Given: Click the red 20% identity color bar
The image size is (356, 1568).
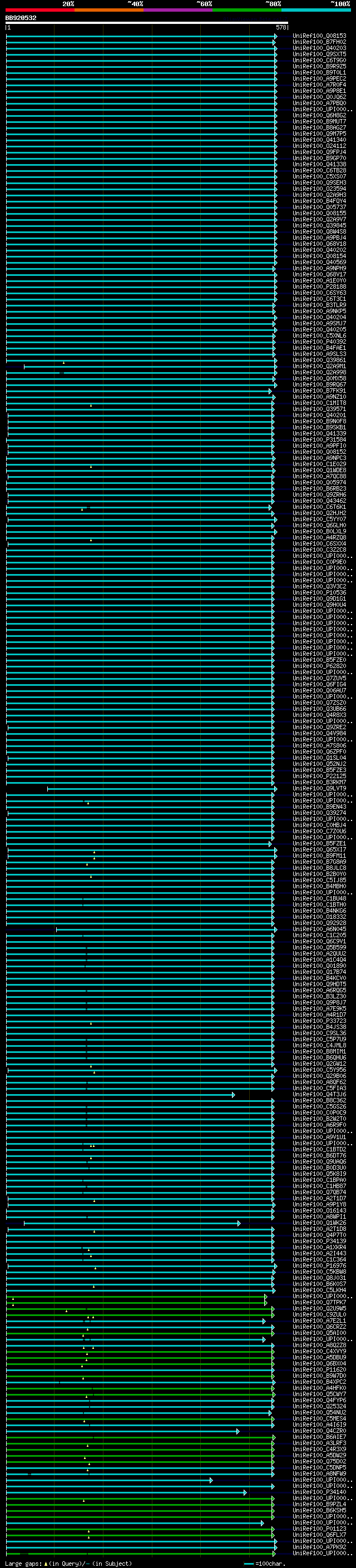Looking at the screenshot, I should [40, 10].
